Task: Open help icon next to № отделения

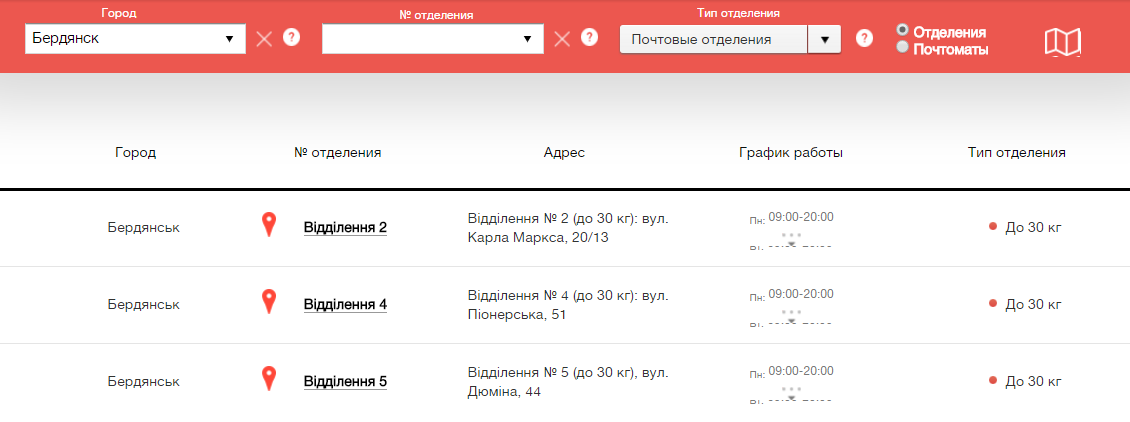Action: pos(590,38)
